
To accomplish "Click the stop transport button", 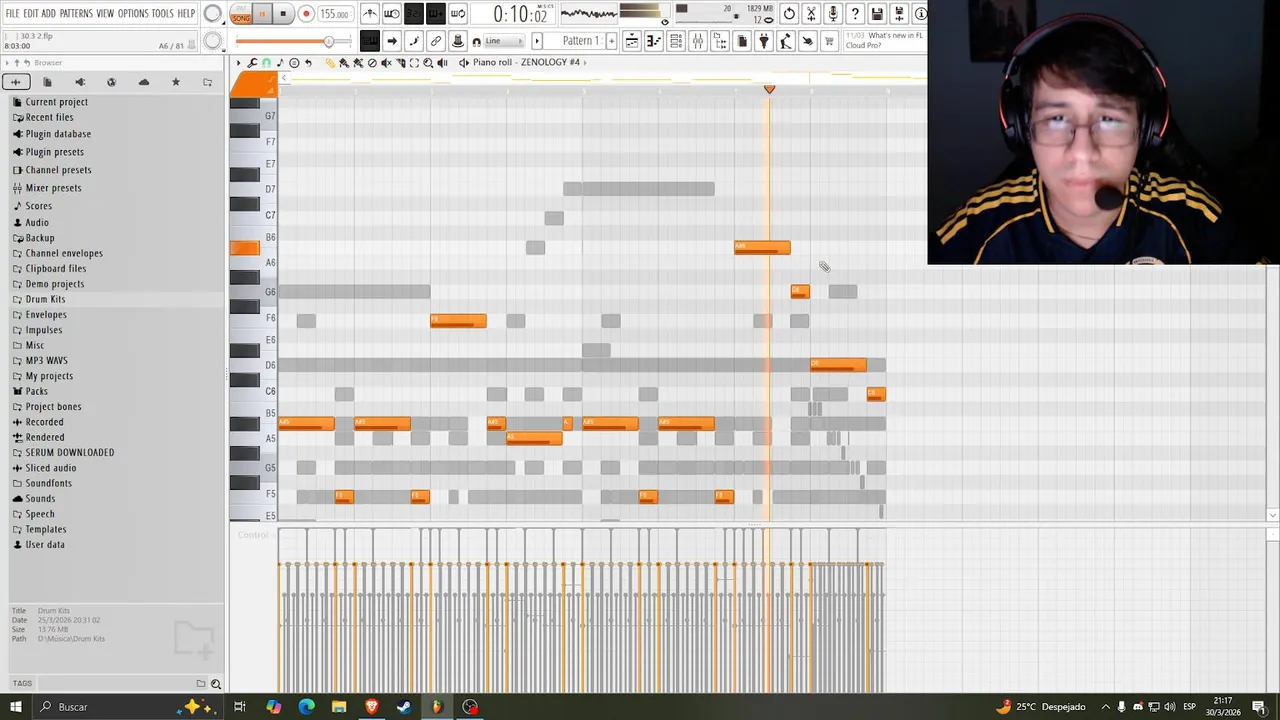I will tap(283, 14).
